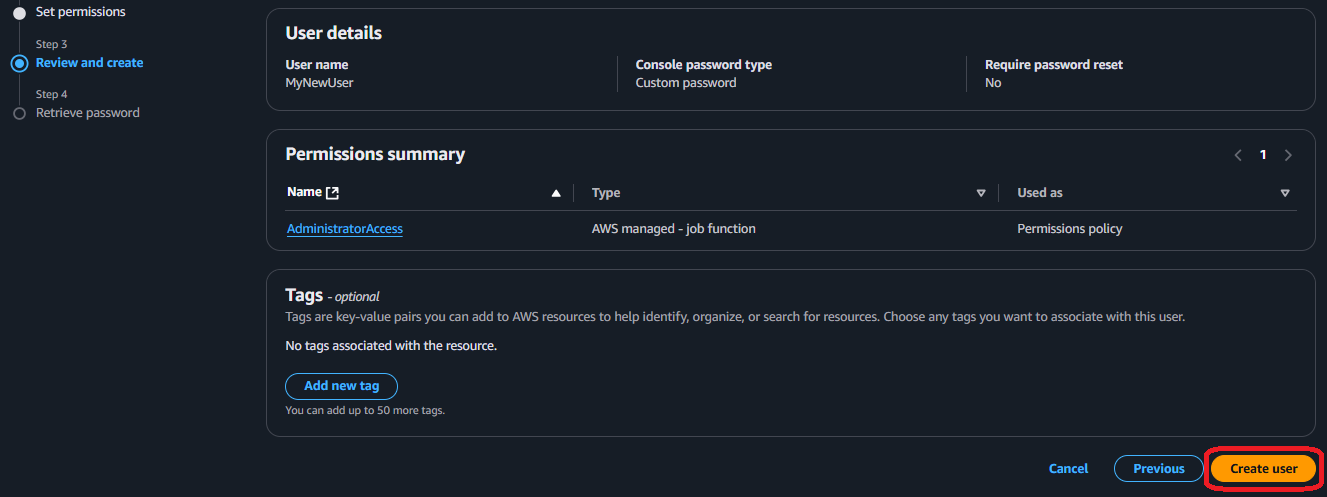Click the MyNewUser user name value
Image resolution: width=1327 pixels, height=497 pixels.
tap(319, 83)
